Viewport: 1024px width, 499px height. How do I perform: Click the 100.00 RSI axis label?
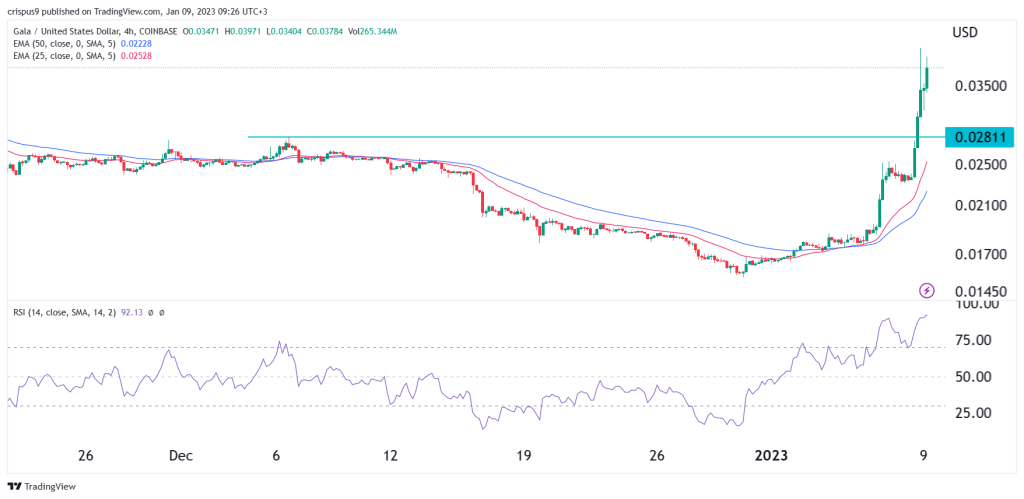tap(977, 304)
